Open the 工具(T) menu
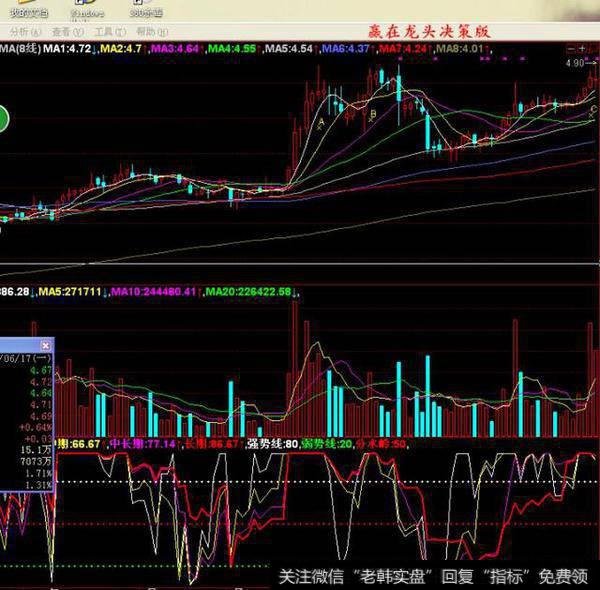The image size is (600, 590). tap(110, 32)
